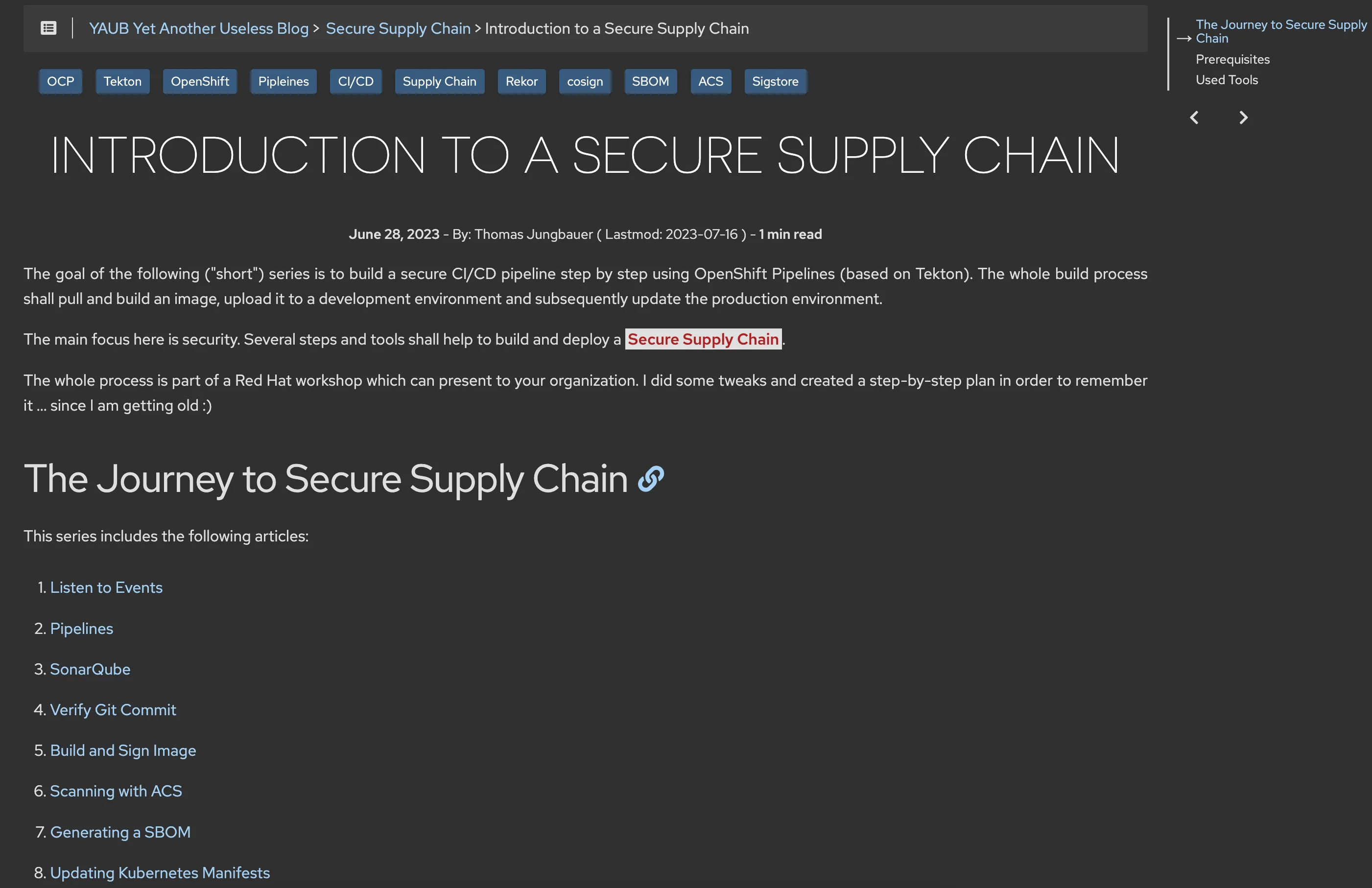1372x888 pixels.
Task: Click the blog list icon in the top-left header
Action: tap(48, 28)
